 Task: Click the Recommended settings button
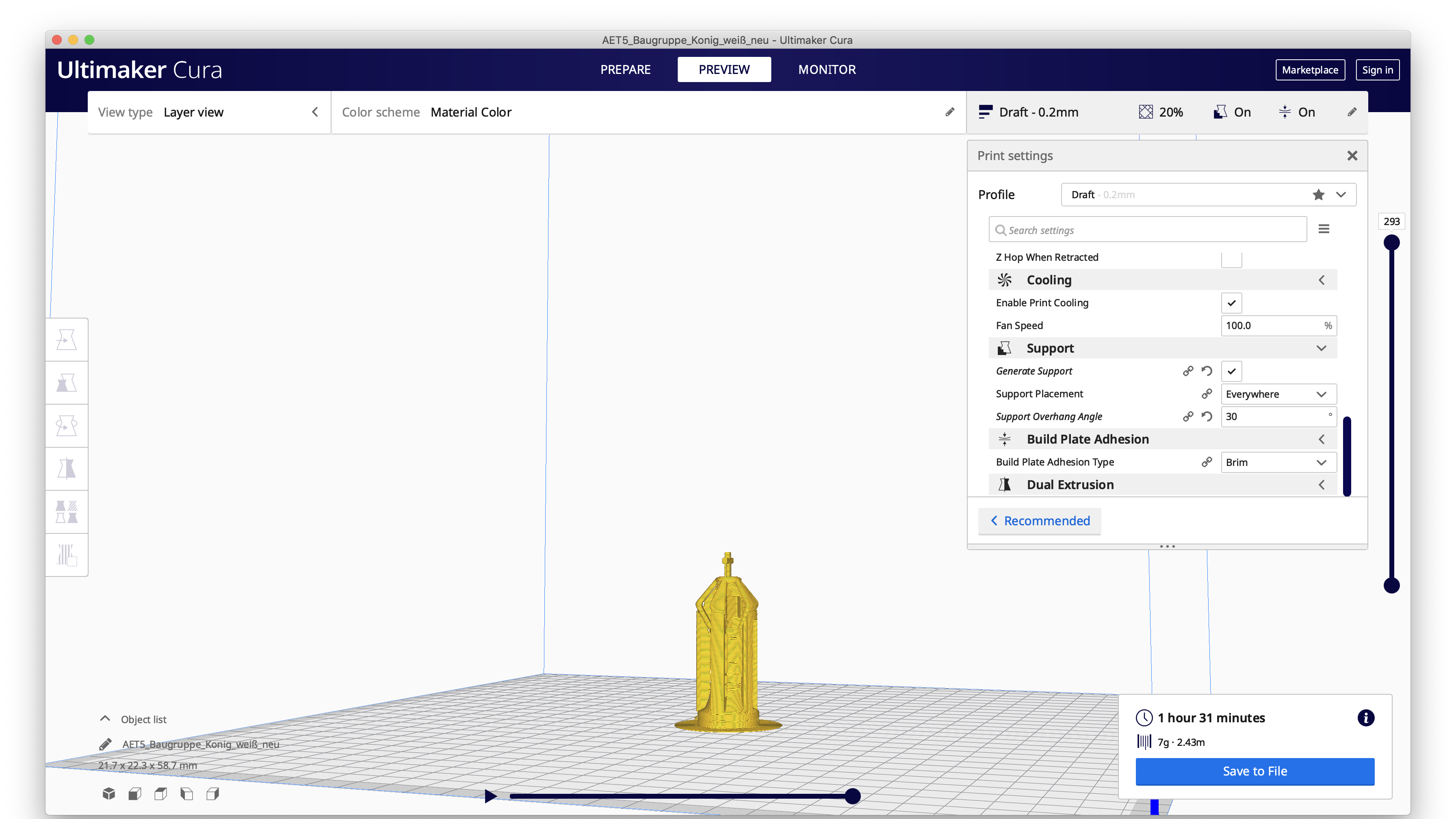(x=1040, y=520)
